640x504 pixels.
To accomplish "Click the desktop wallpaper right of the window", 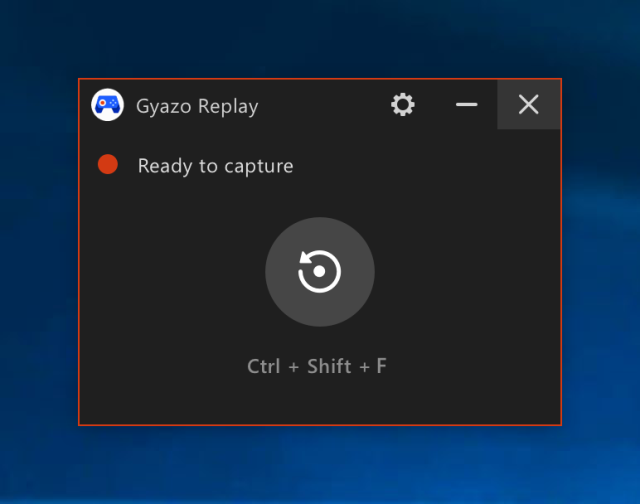I will [x=600, y=250].
